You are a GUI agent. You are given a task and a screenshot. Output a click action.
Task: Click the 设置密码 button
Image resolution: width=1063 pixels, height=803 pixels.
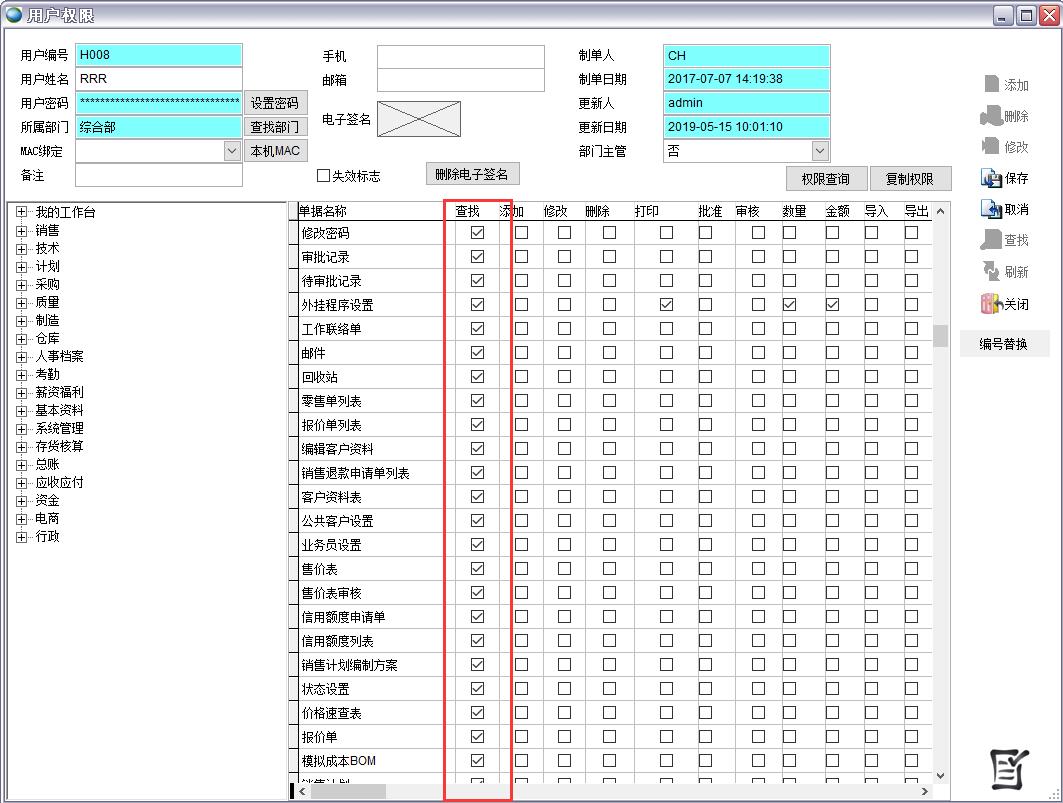click(x=274, y=103)
